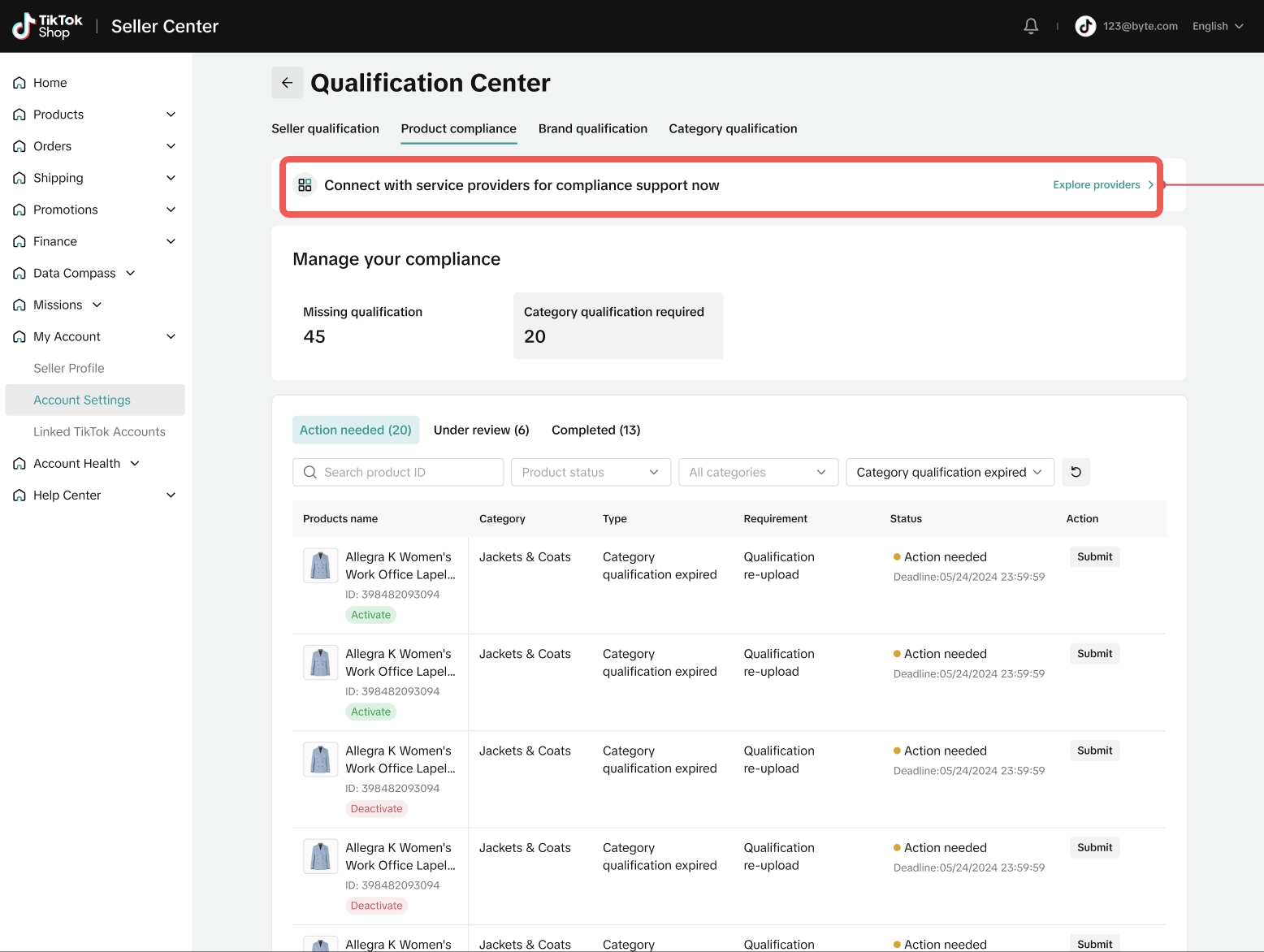
Task: Click the back arrow beside Qualification Center
Action: (x=287, y=83)
